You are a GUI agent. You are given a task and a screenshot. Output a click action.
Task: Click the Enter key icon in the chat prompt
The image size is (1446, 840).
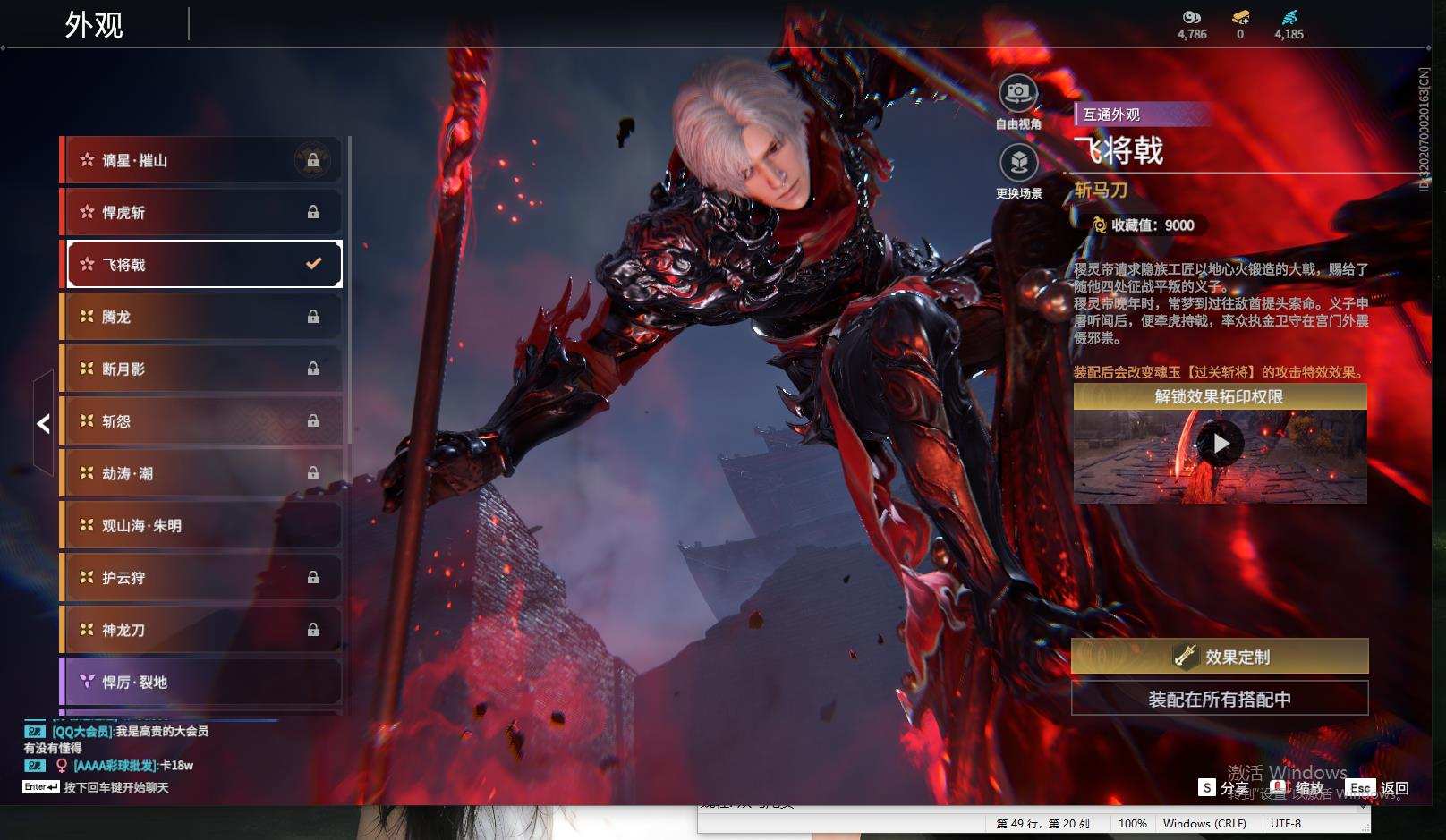click(41, 787)
